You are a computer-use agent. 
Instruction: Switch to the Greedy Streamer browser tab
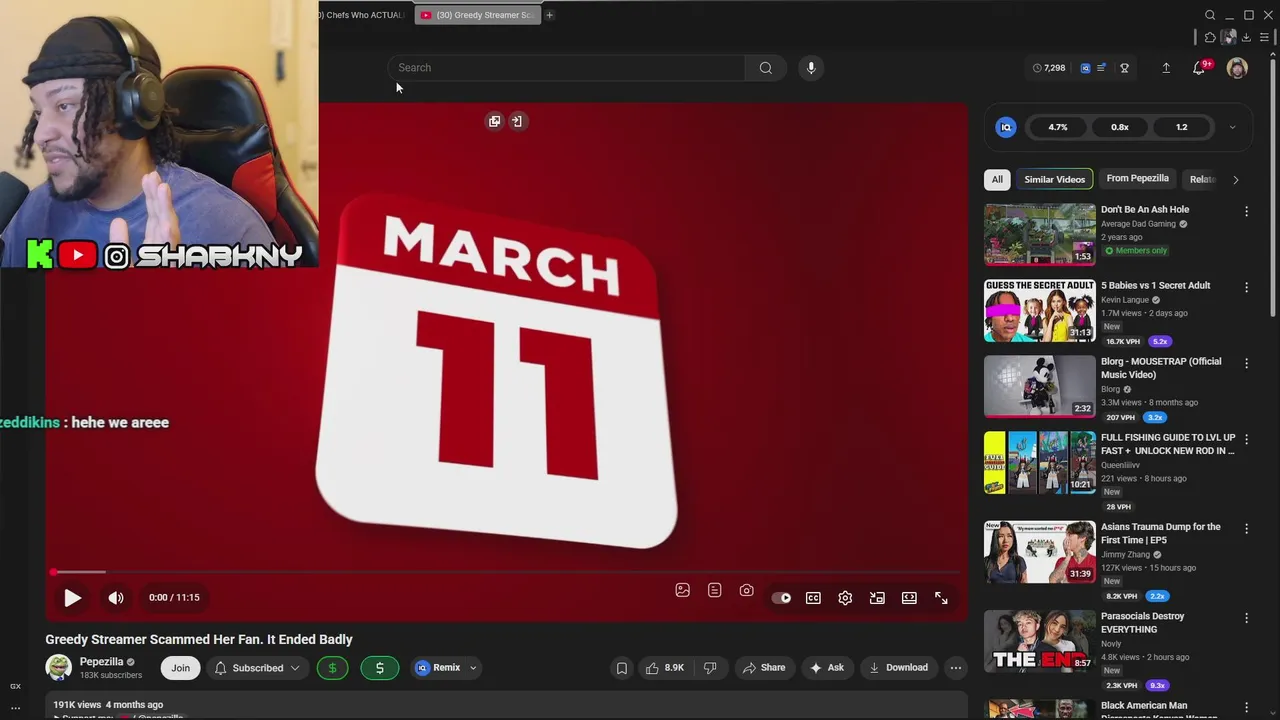(x=478, y=15)
